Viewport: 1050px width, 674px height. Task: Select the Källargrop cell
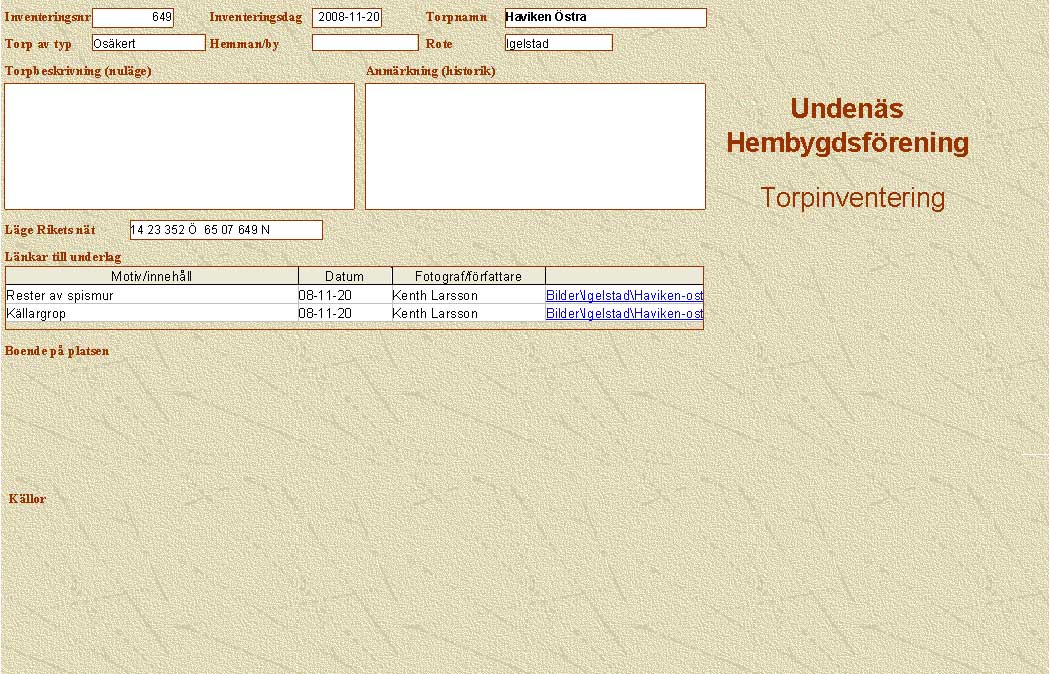[152, 313]
